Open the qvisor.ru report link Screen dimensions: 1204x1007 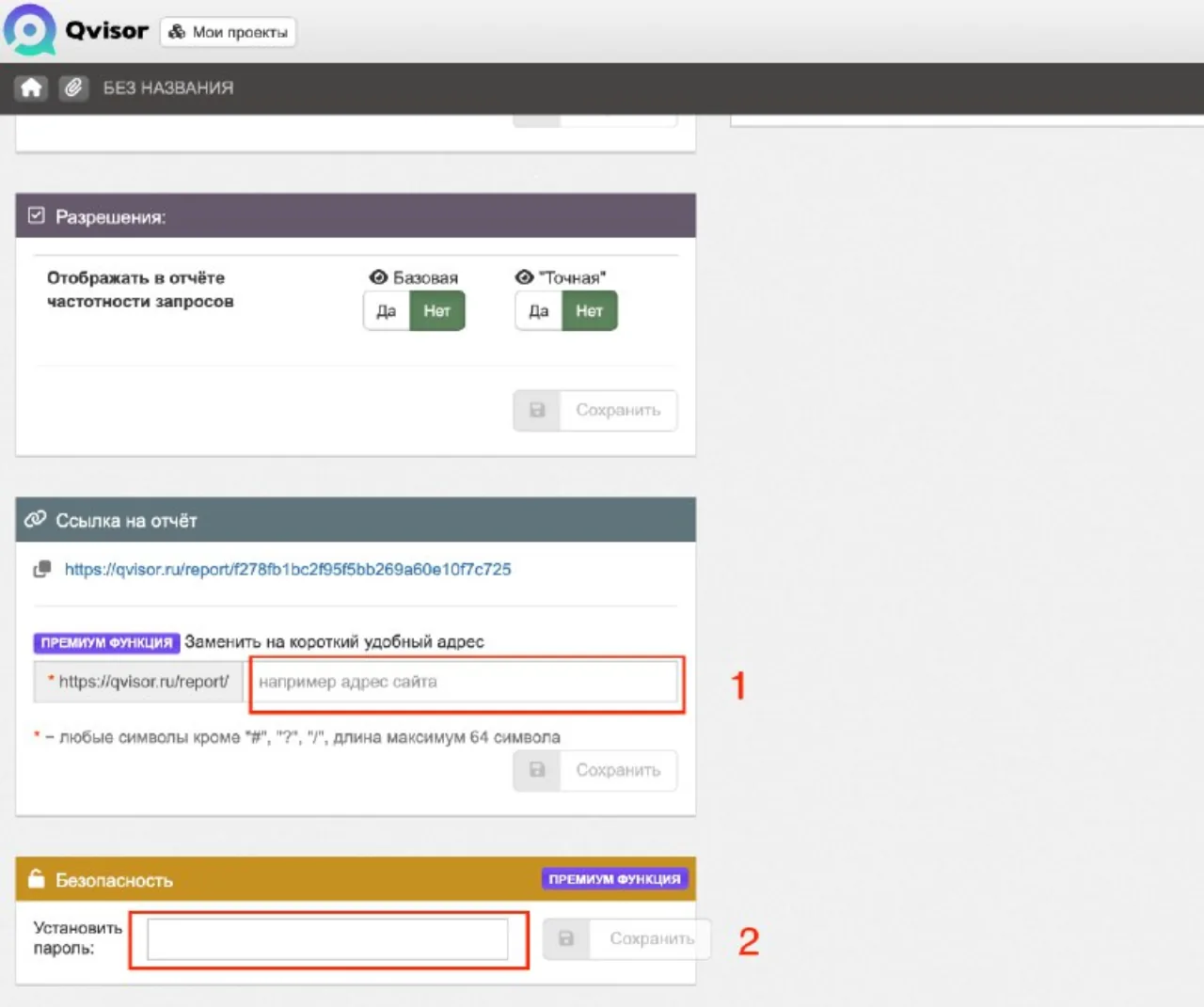pos(288,569)
